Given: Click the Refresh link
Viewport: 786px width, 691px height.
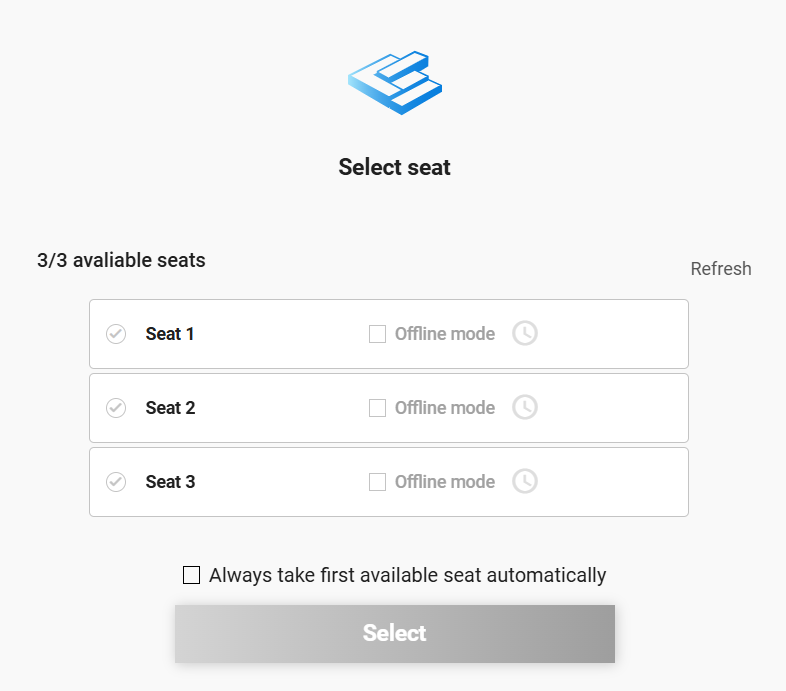Looking at the screenshot, I should pyautogui.click(x=721, y=269).
